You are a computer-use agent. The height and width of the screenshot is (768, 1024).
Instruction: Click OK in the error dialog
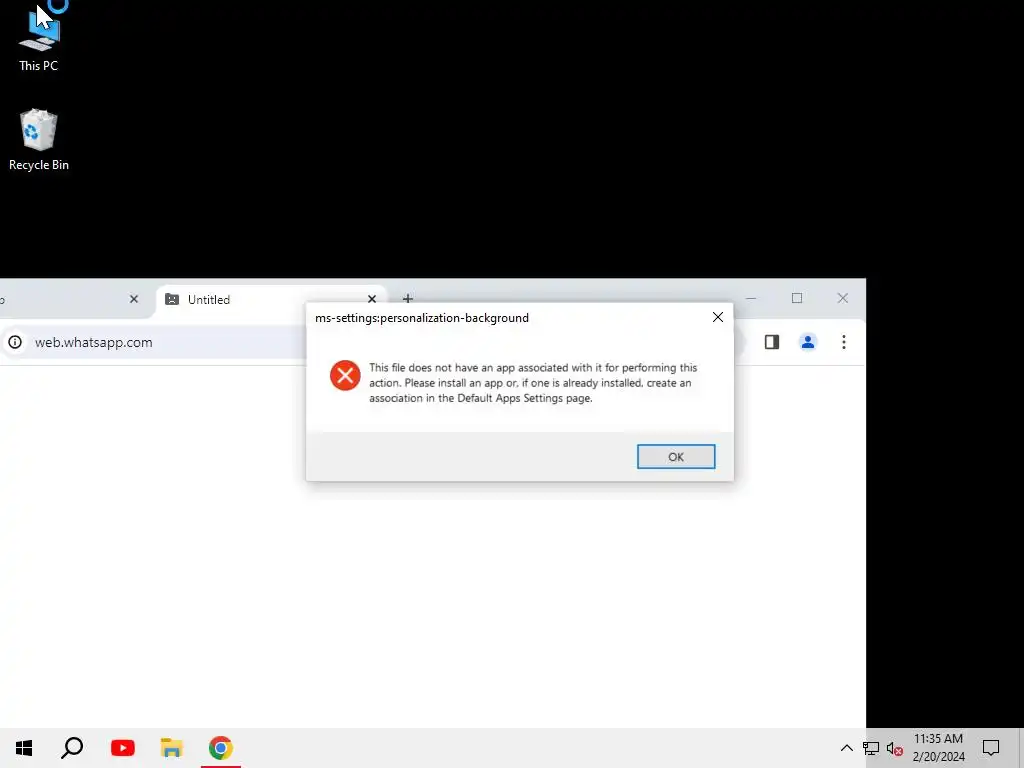pyautogui.click(x=676, y=456)
